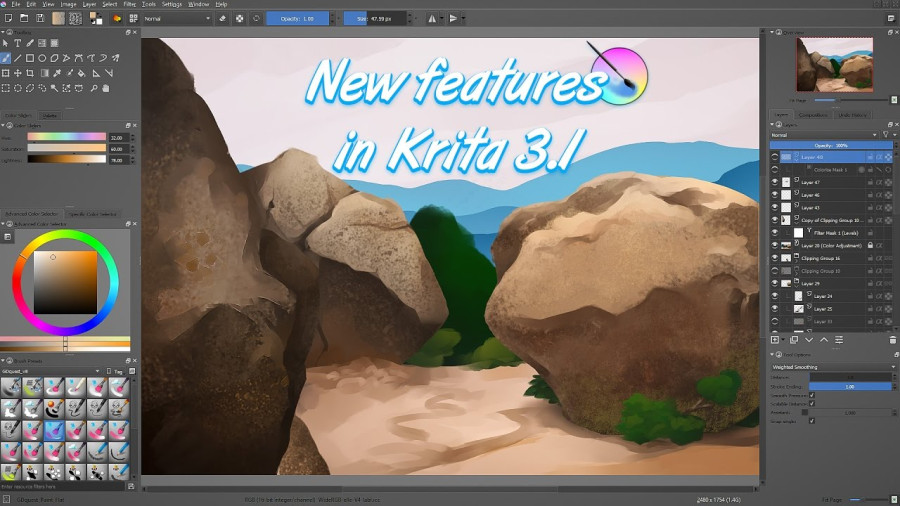
Task: Select the Elliptical Selection tool
Action: point(18,88)
